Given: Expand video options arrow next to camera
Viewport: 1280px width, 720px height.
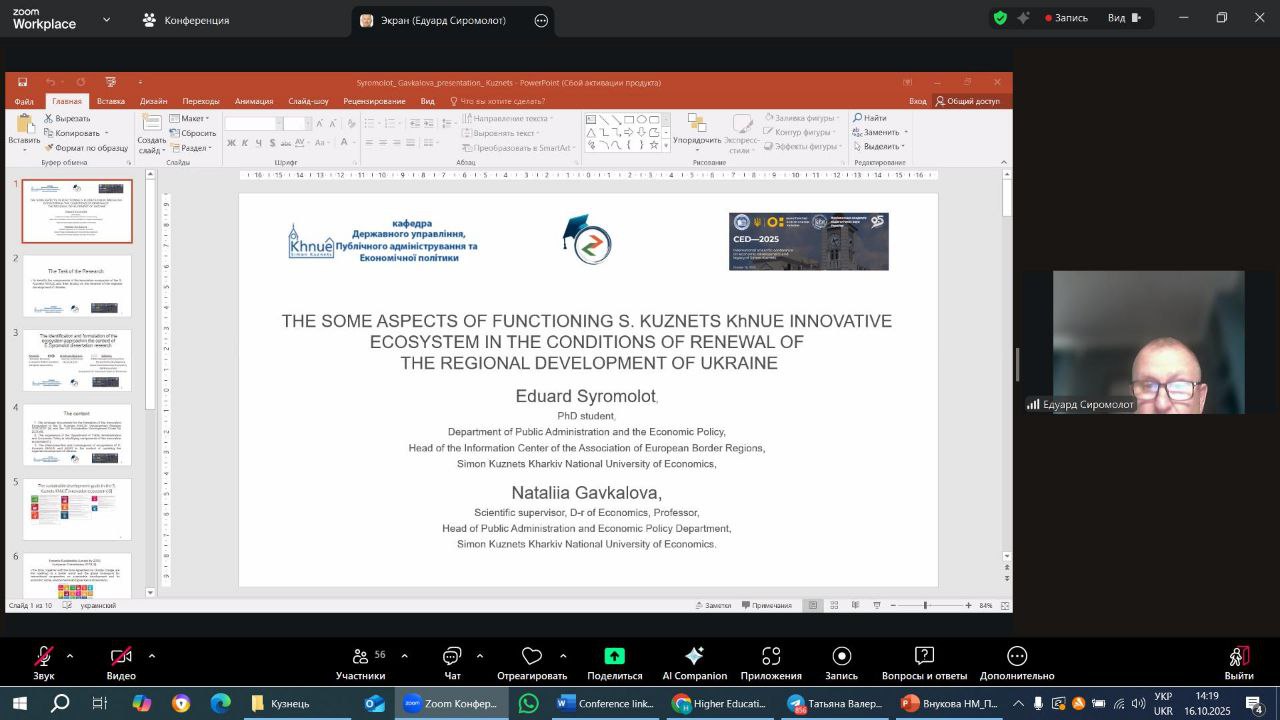Looking at the screenshot, I should [x=152, y=656].
